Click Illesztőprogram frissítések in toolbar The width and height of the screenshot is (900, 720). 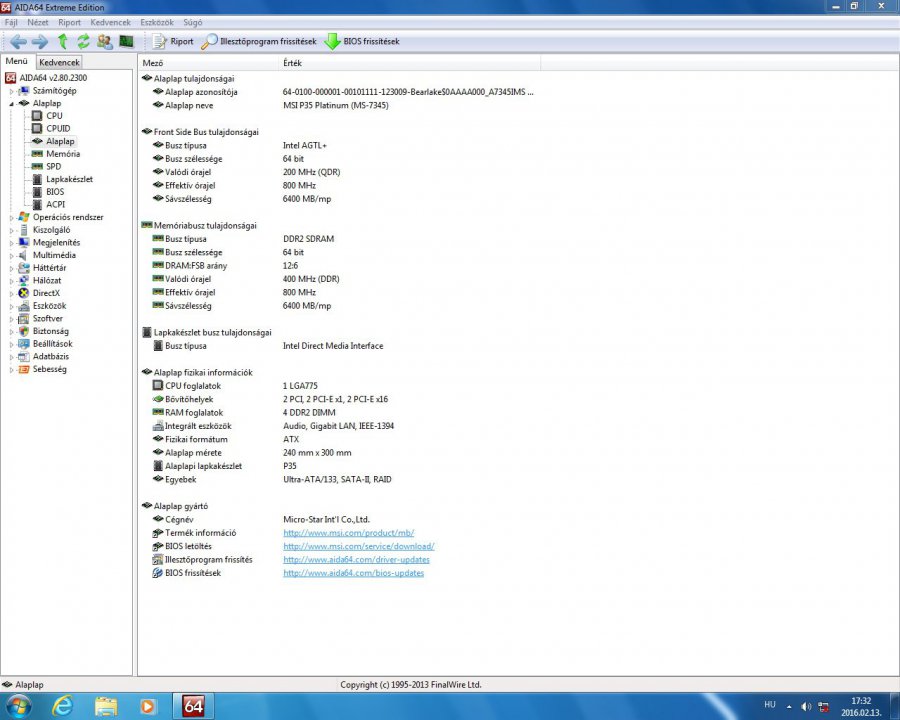point(259,41)
